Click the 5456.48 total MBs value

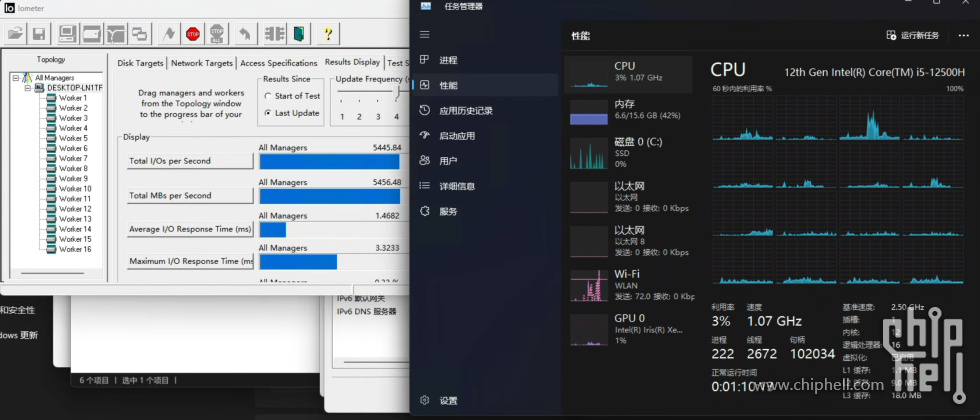pos(387,182)
